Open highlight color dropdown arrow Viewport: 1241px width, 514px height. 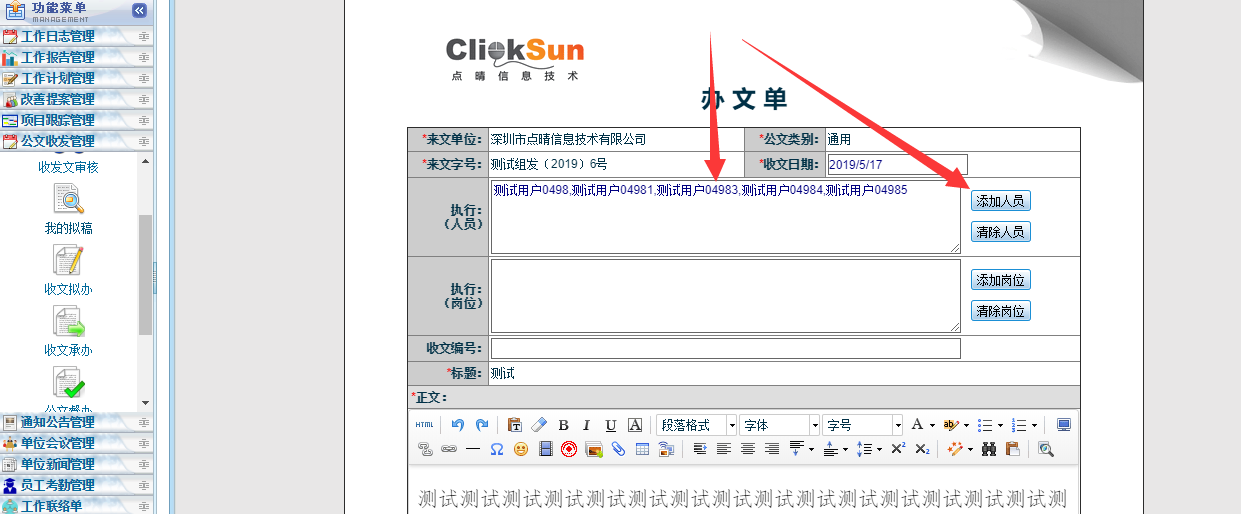point(966,425)
